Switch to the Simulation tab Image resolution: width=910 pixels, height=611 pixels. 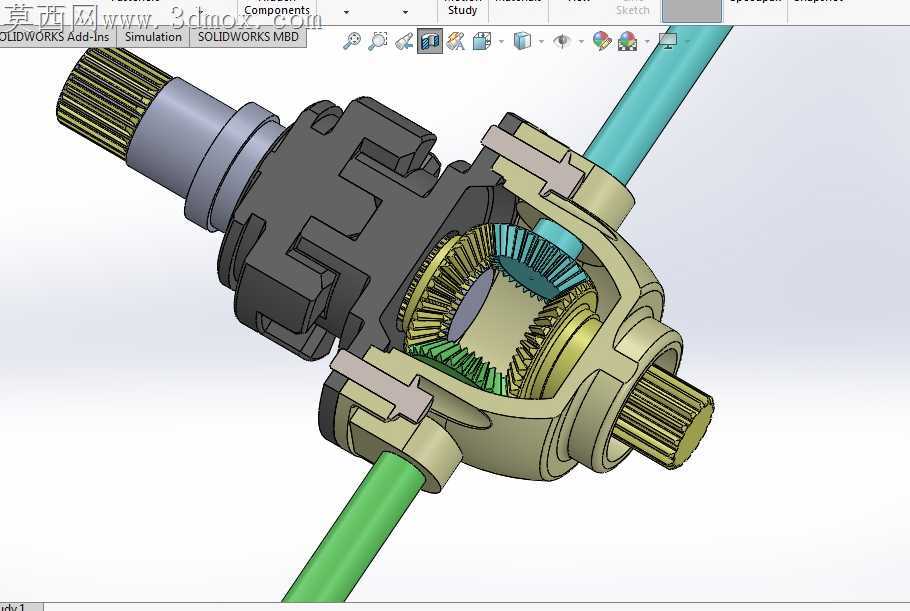point(153,37)
